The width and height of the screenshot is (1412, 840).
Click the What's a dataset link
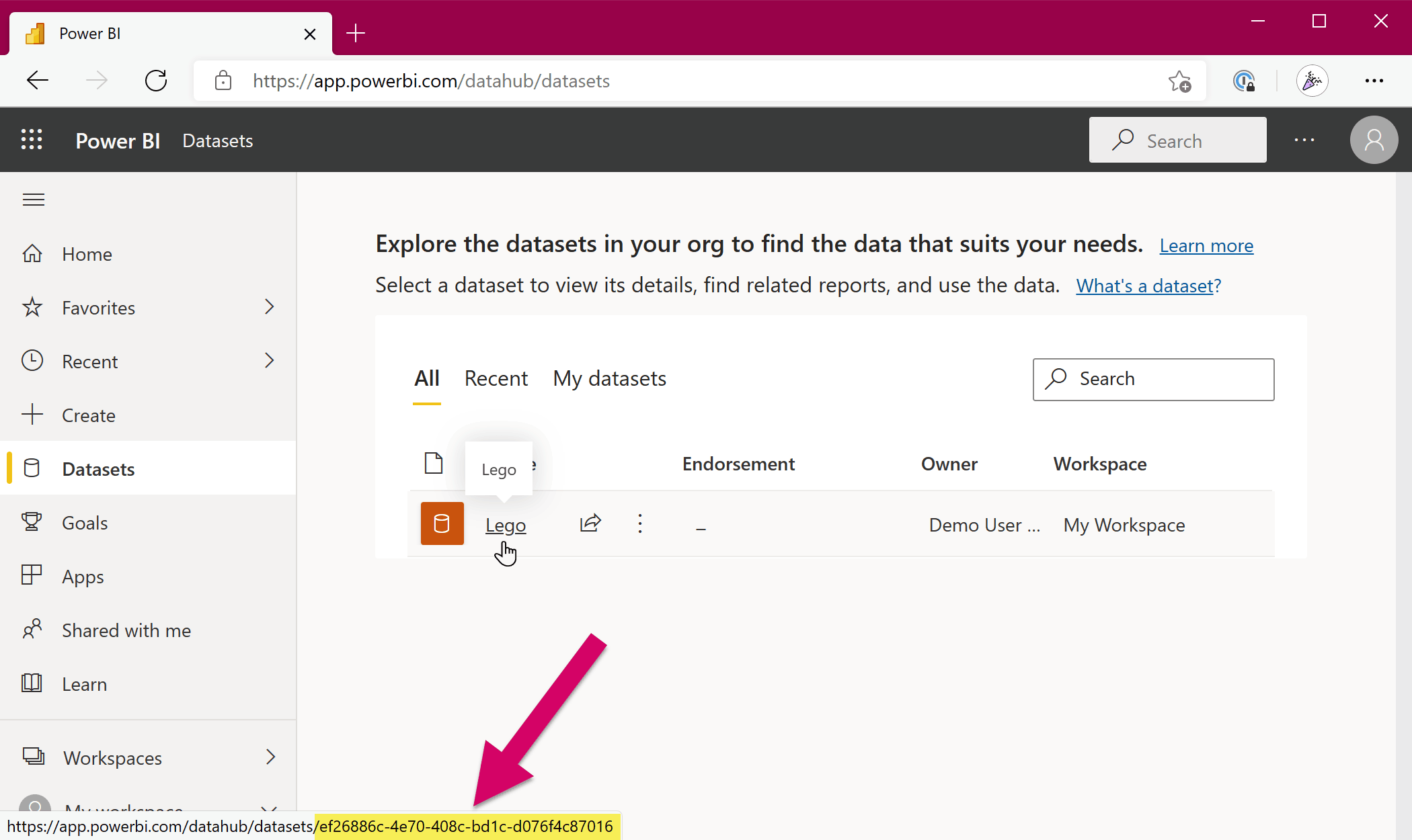point(1148,285)
